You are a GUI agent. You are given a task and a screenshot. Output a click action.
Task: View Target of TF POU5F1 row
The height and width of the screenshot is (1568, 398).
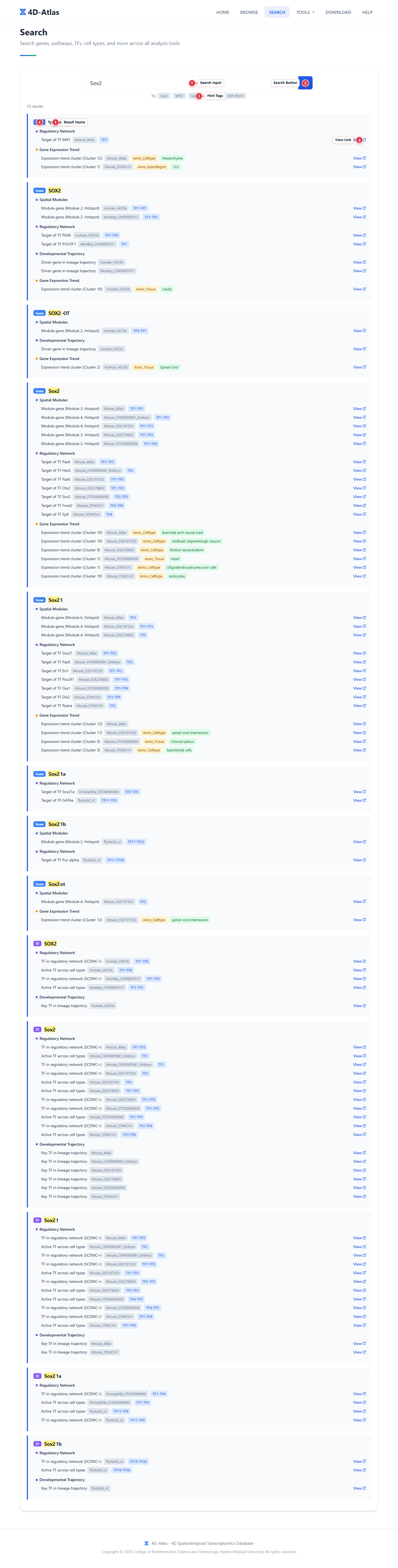click(x=359, y=244)
